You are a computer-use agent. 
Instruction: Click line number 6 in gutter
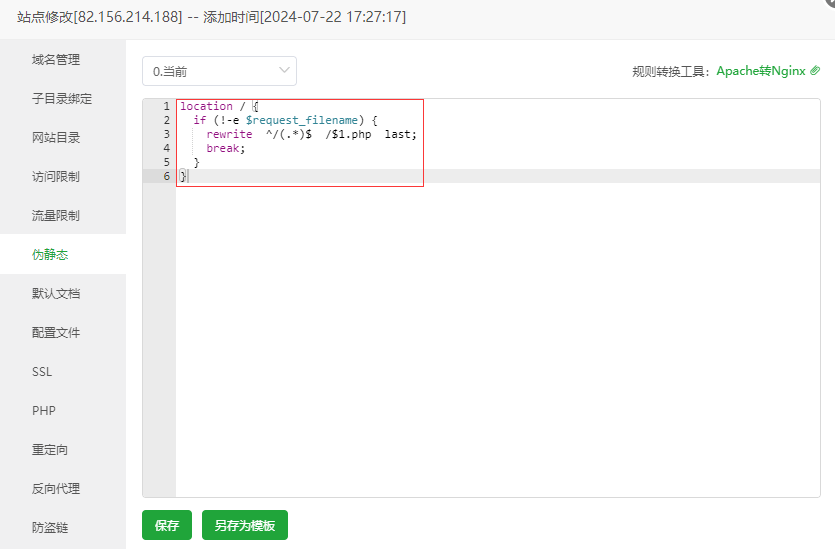[x=167, y=176]
